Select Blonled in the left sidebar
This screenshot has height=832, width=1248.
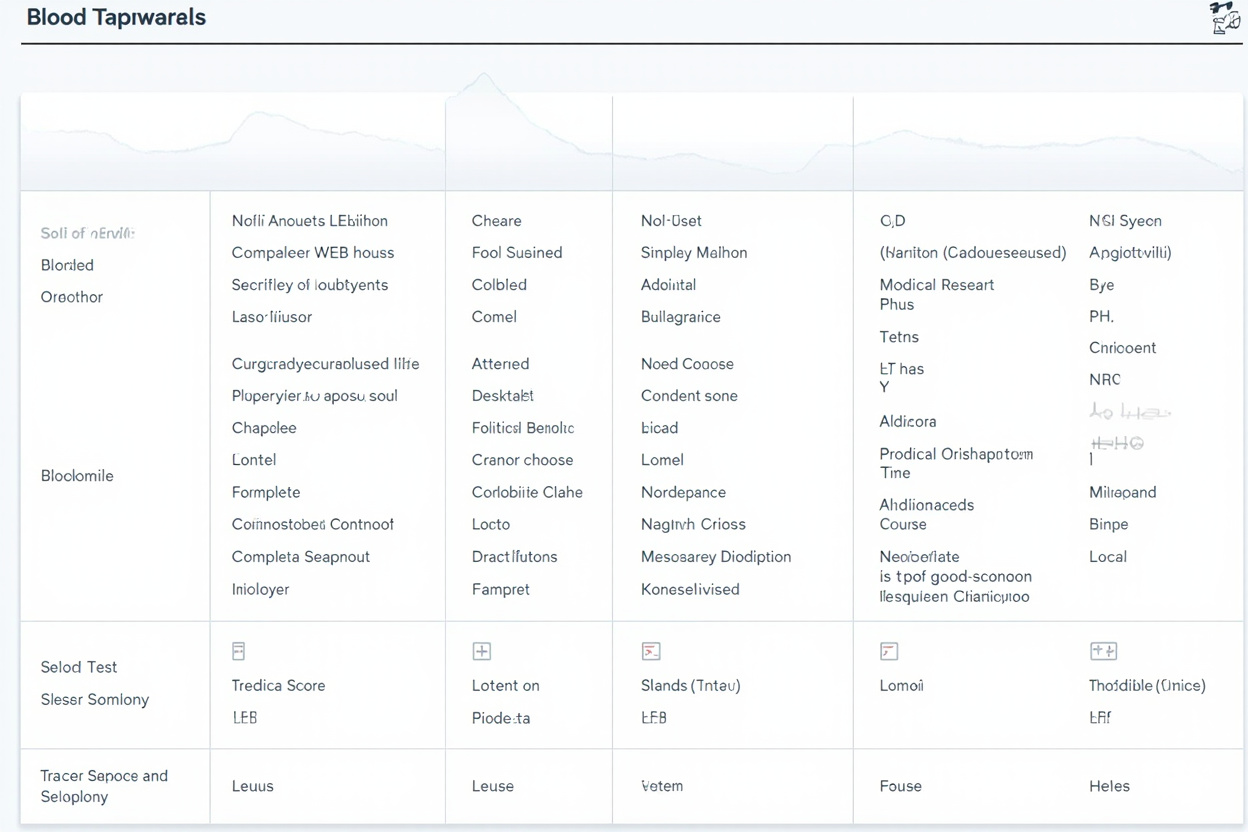pos(67,265)
